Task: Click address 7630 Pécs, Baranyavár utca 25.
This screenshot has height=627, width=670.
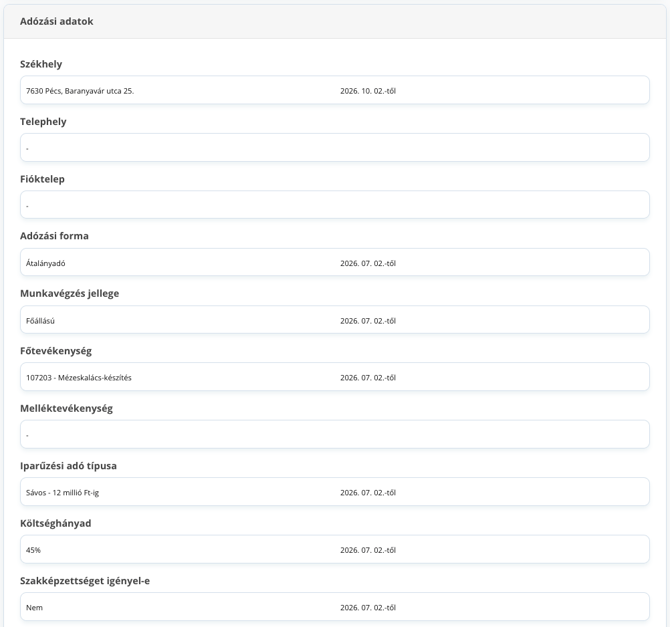Action: point(80,91)
